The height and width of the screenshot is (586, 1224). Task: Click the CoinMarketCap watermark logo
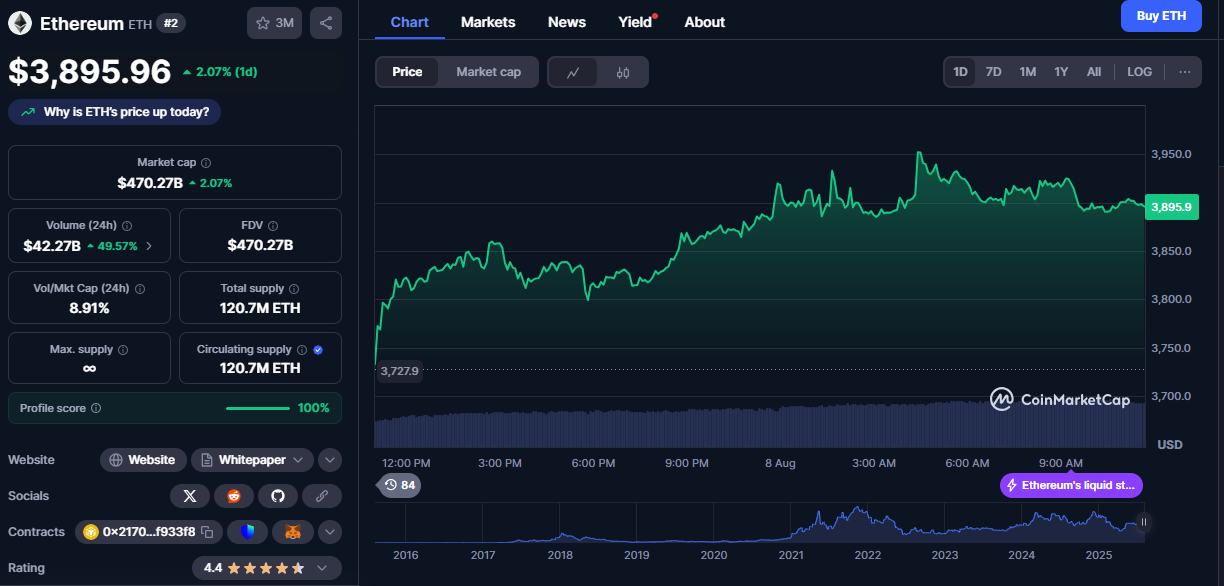tap(1060, 400)
